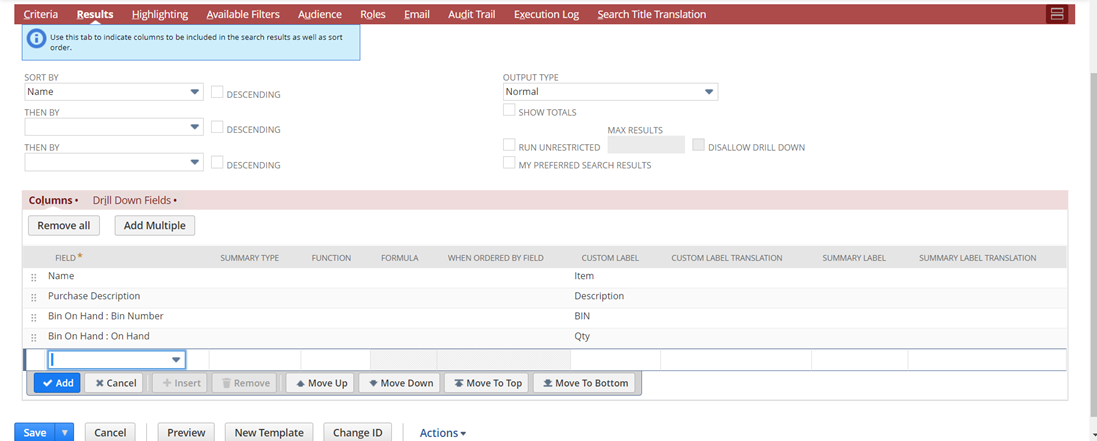
Task: Click the layout toggle icon in the tab bar
Action: (1056, 14)
